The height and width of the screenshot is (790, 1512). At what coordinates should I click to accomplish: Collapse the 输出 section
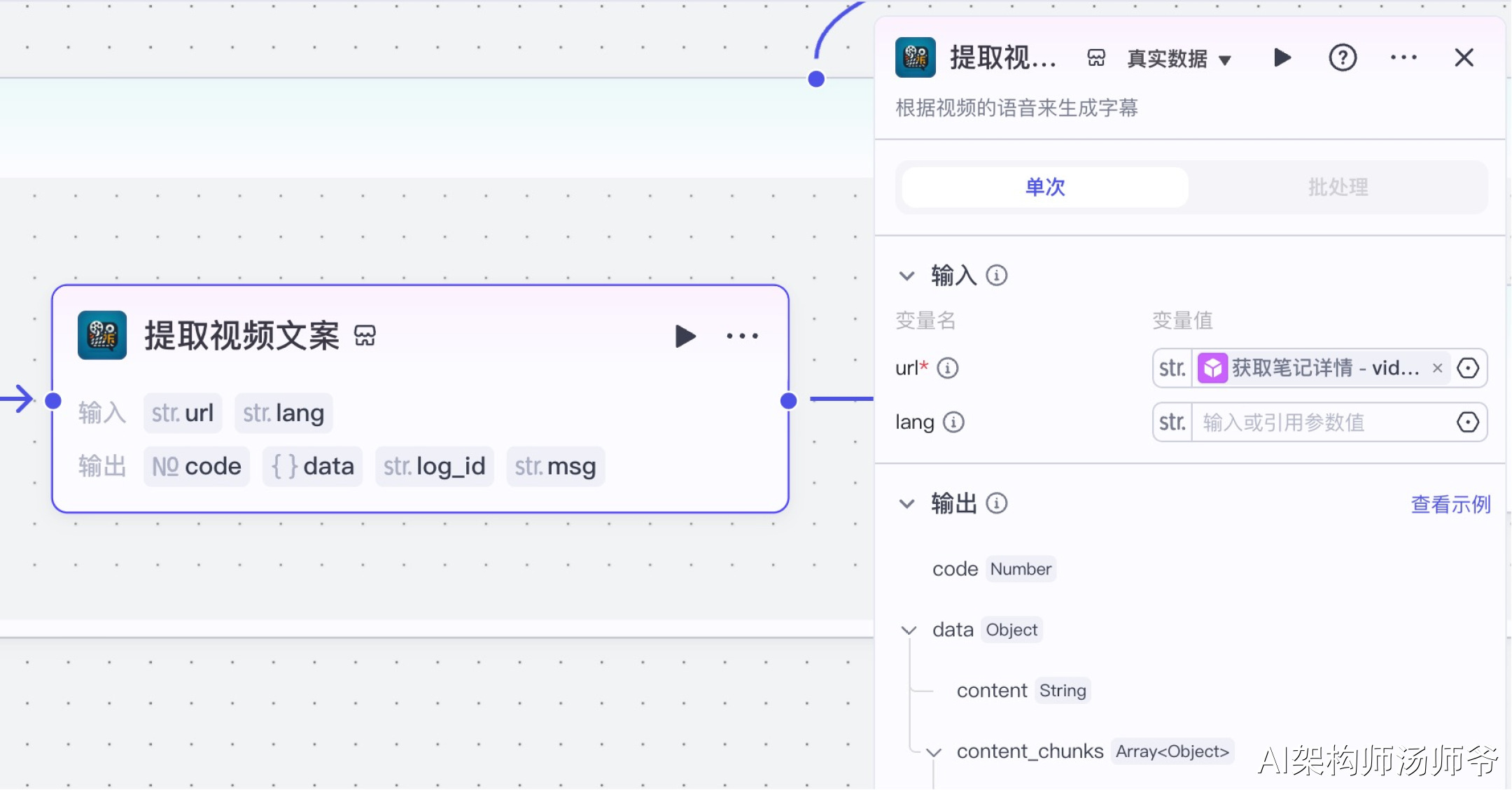tap(906, 504)
